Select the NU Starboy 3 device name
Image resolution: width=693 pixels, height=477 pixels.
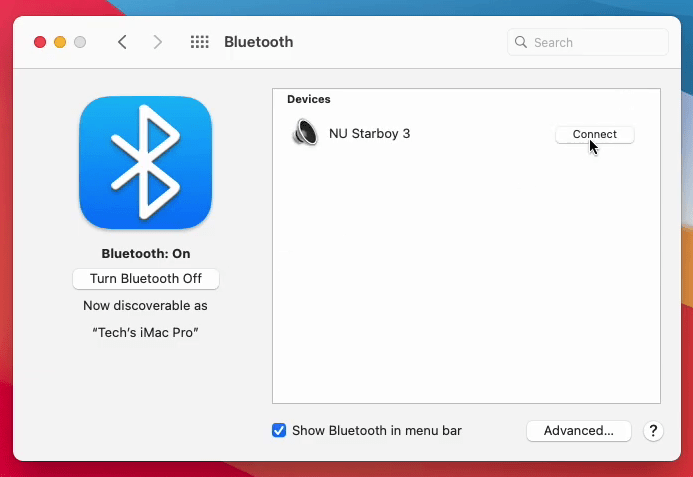[x=369, y=134]
